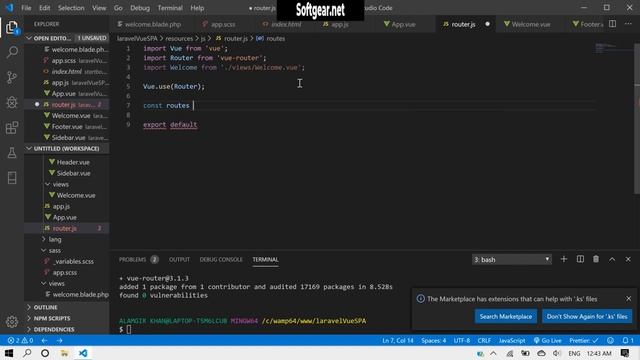
Task: Click the Search Marketplace button
Action: [x=506, y=316]
